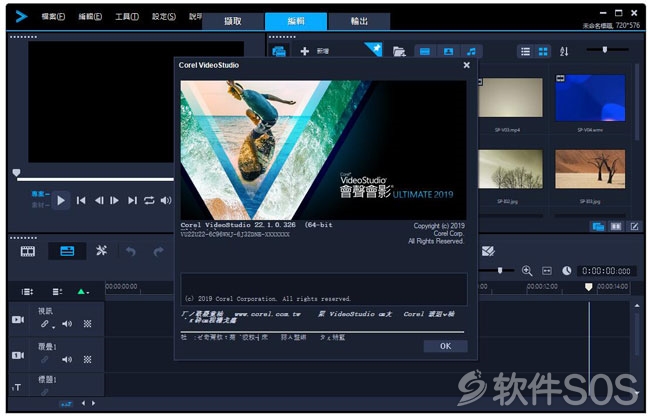Viewport: 650px width, 416px height.
Task: Click OK in the Corel VideoStudio dialog
Action: 445,346
